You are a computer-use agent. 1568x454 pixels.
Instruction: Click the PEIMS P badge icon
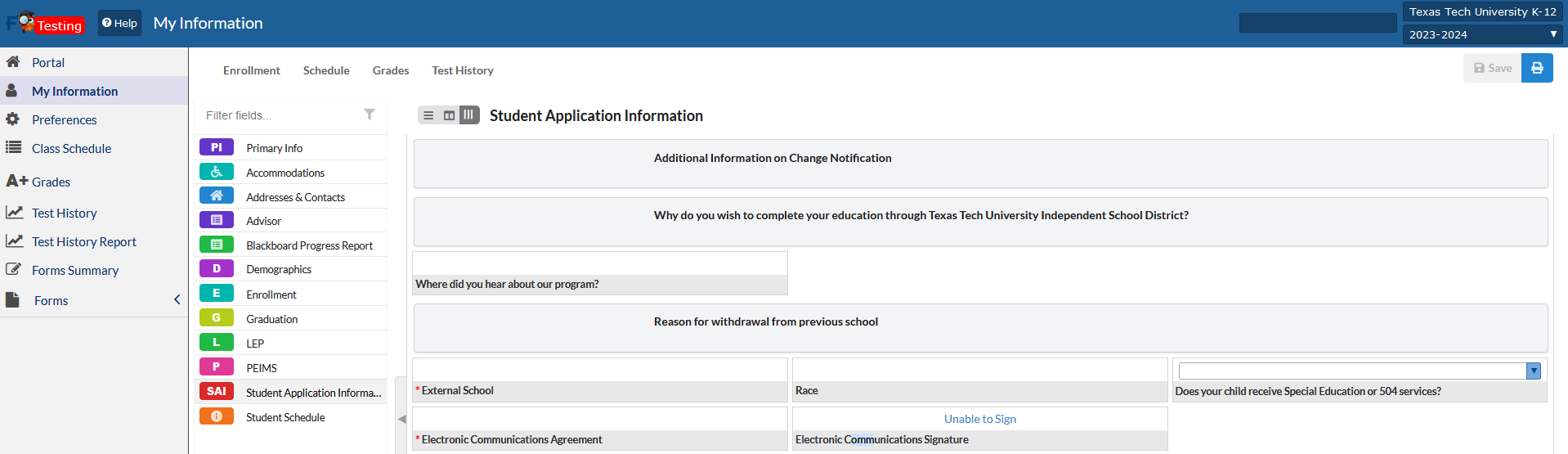click(217, 366)
